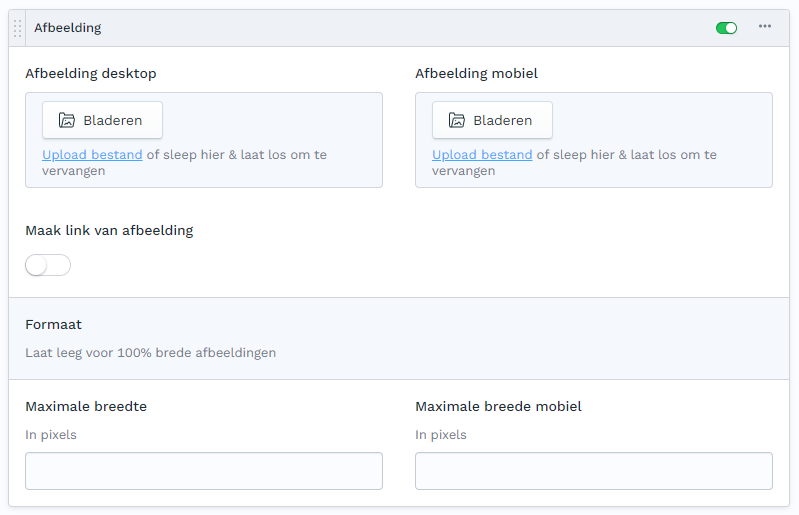The image size is (799, 515).
Task: Click the Afbeelding desktop label
Action: tap(91, 73)
